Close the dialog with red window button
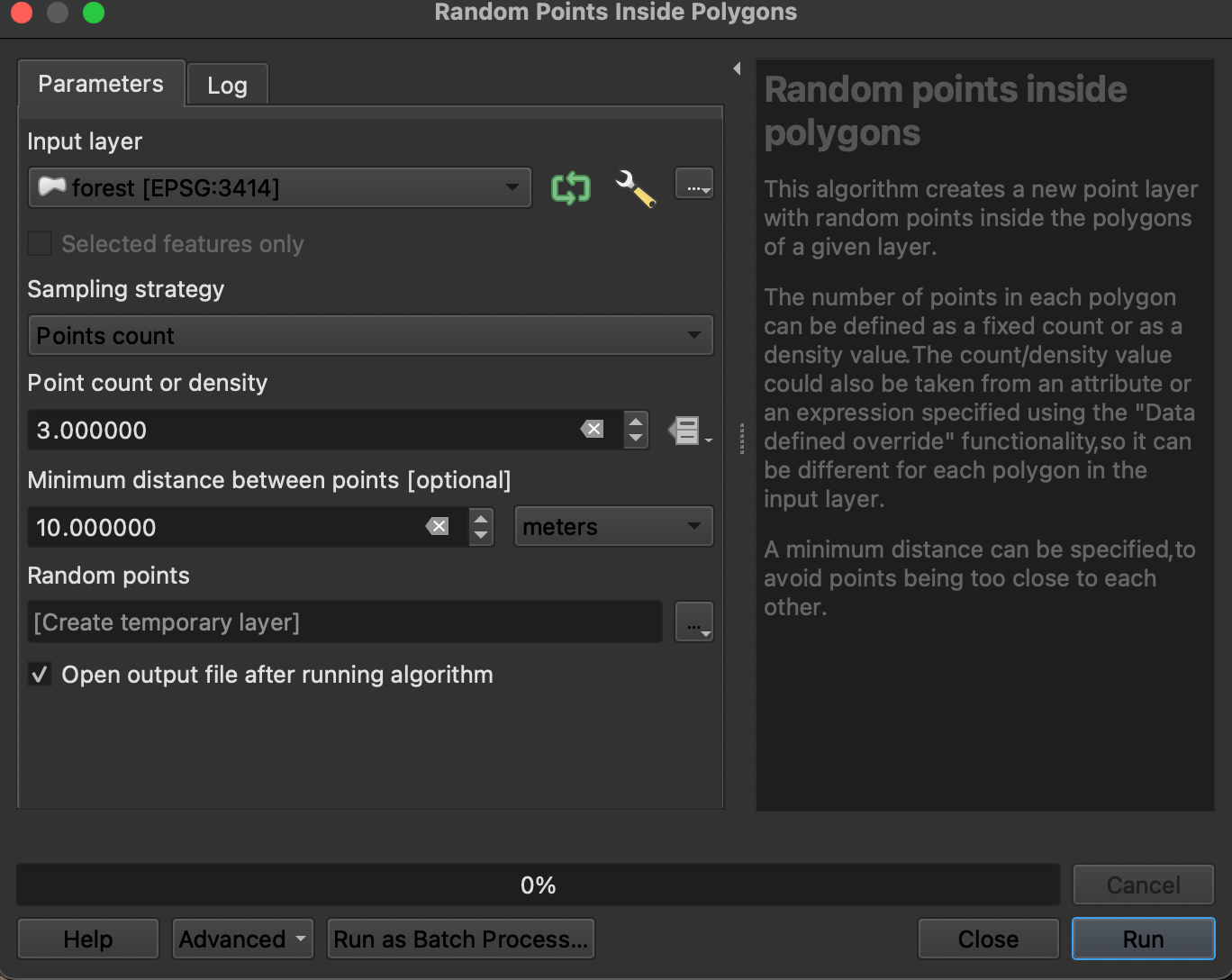The width and height of the screenshot is (1232, 980). pyautogui.click(x=22, y=13)
